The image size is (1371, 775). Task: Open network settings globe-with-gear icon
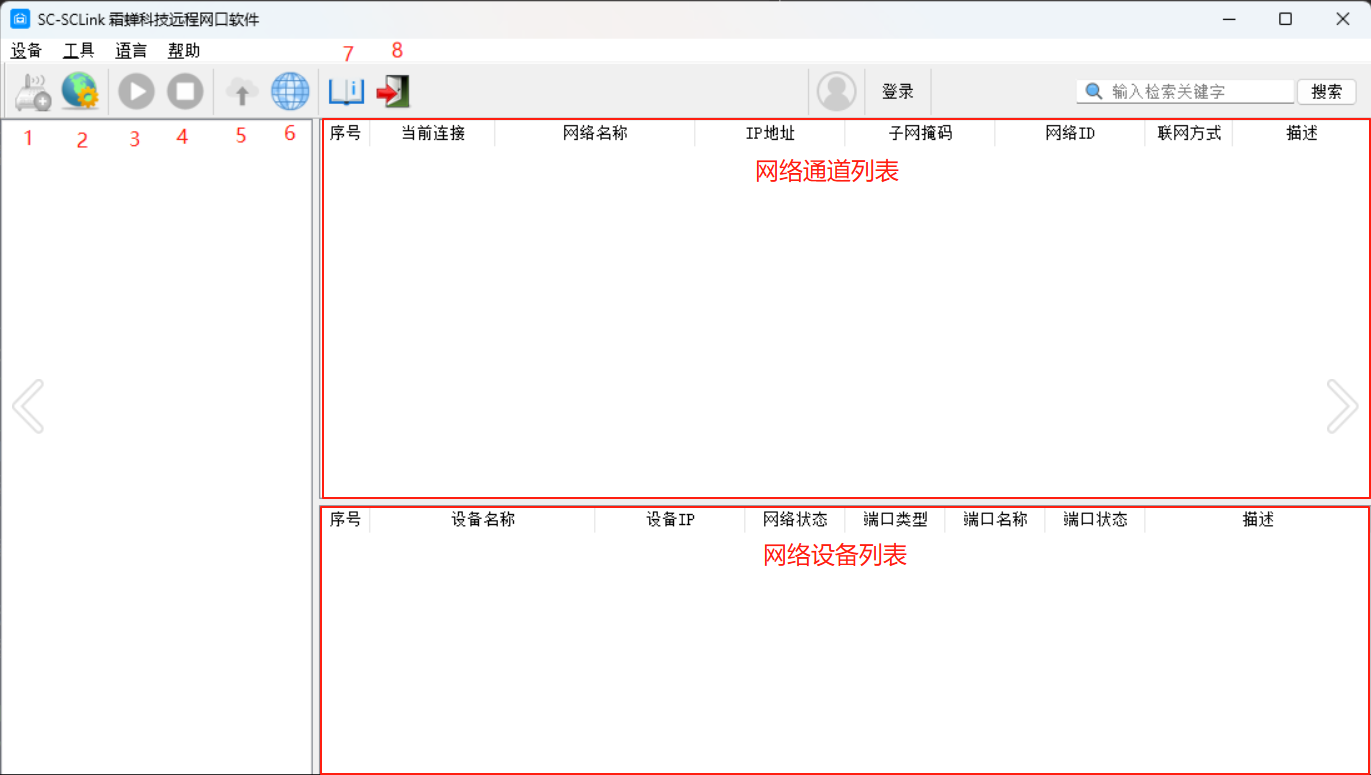pyautogui.click(x=80, y=92)
